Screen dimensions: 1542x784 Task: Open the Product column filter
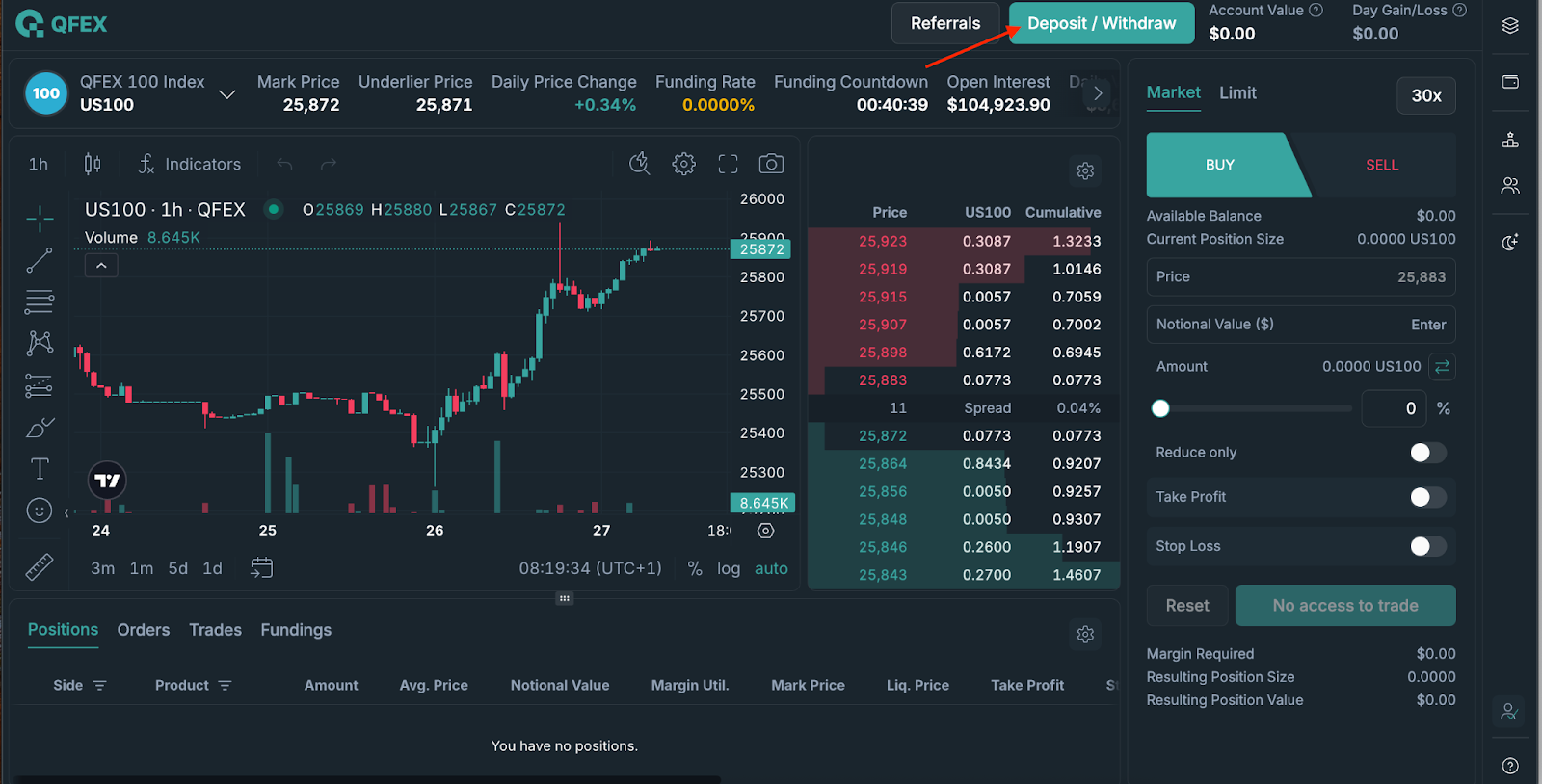tap(225, 686)
